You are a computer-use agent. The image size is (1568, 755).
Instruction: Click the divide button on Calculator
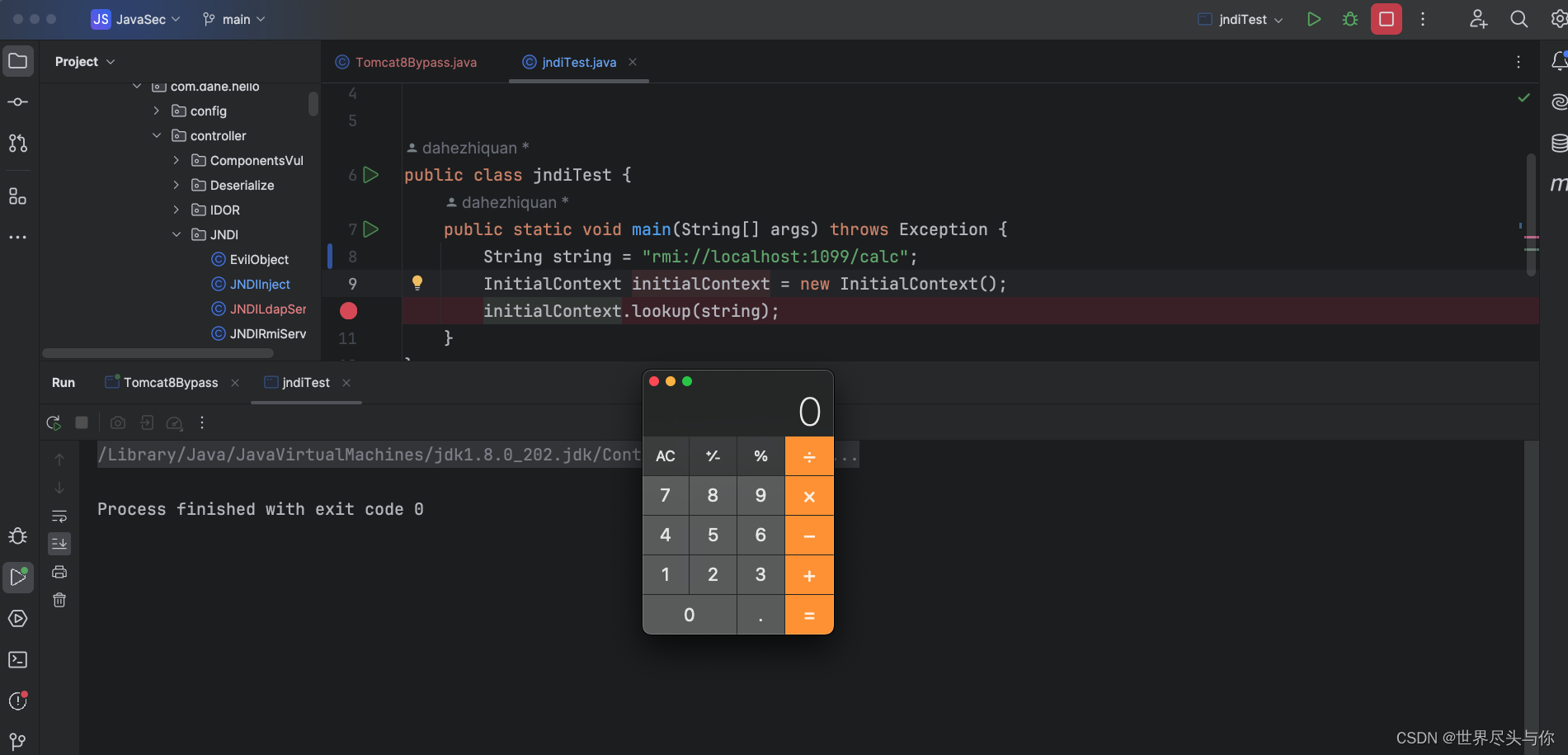pos(809,456)
